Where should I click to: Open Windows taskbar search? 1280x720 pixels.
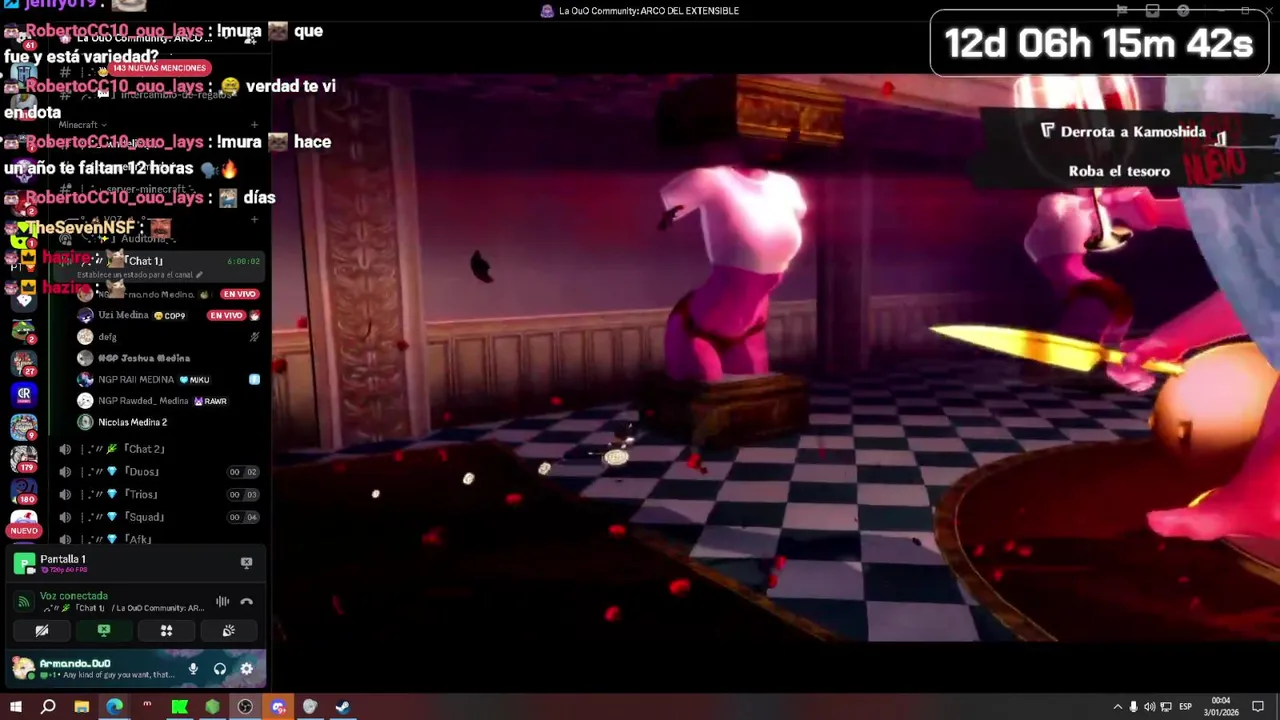point(48,707)
